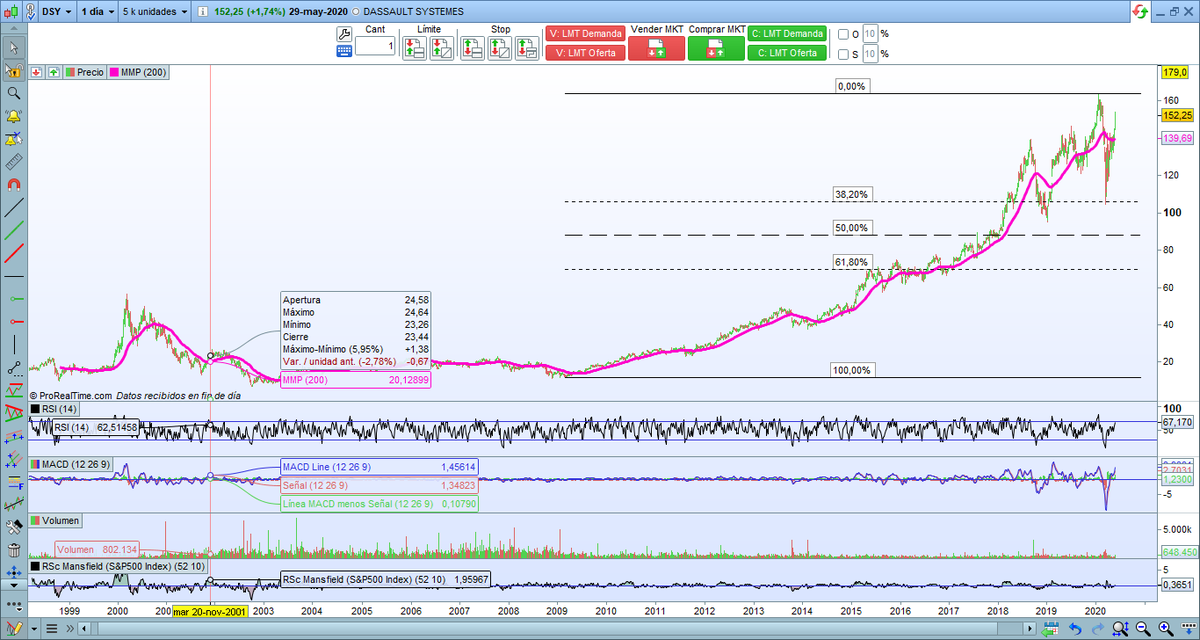The height and width of the screenshot is (640, 1200).
Task: Toggle the magnet snap tool
Action: pyautogui.click(x=14, y=185)
